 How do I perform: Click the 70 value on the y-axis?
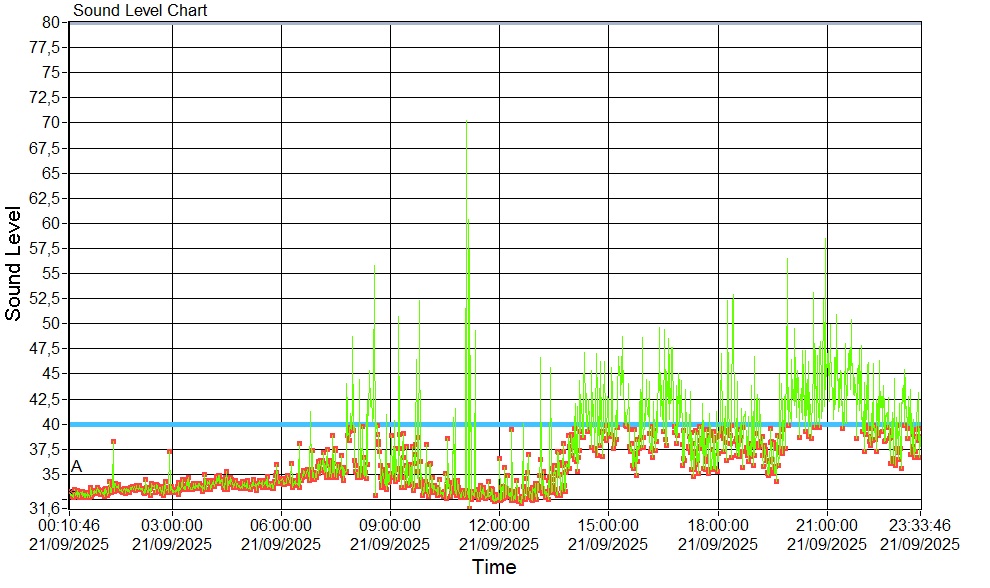[x=52, y=123]
